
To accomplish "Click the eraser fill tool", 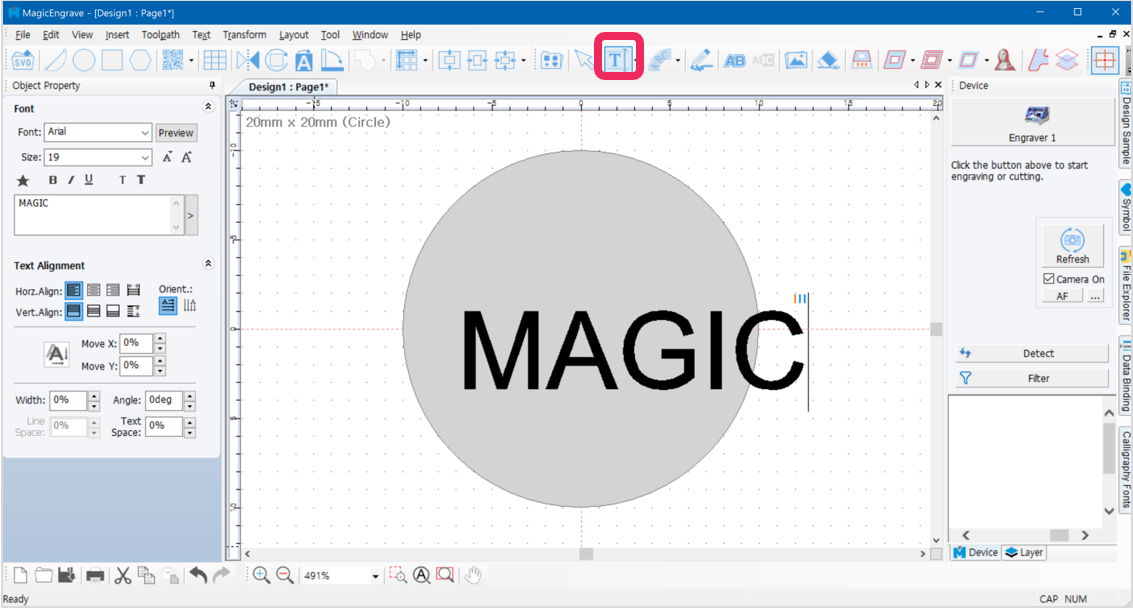I will click(x=828, y=60).
